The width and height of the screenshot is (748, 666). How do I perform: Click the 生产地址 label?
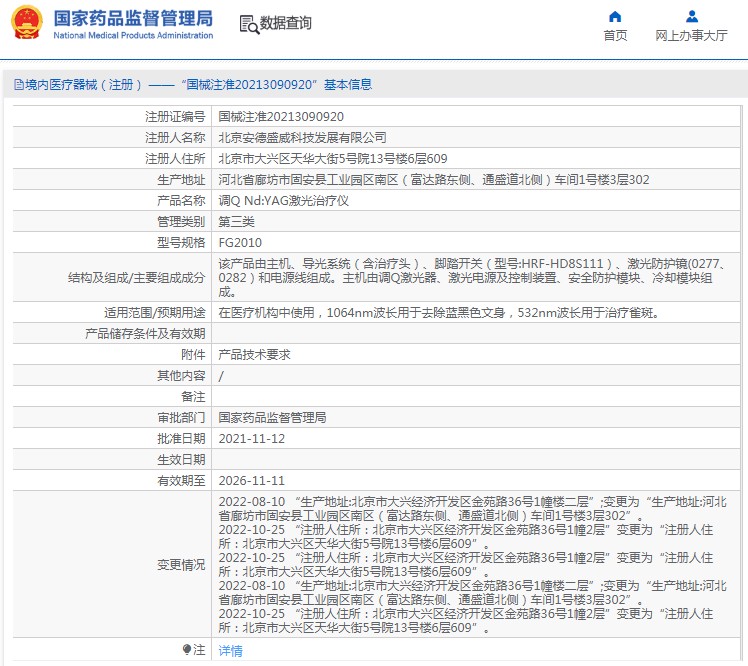pos(181,180)
